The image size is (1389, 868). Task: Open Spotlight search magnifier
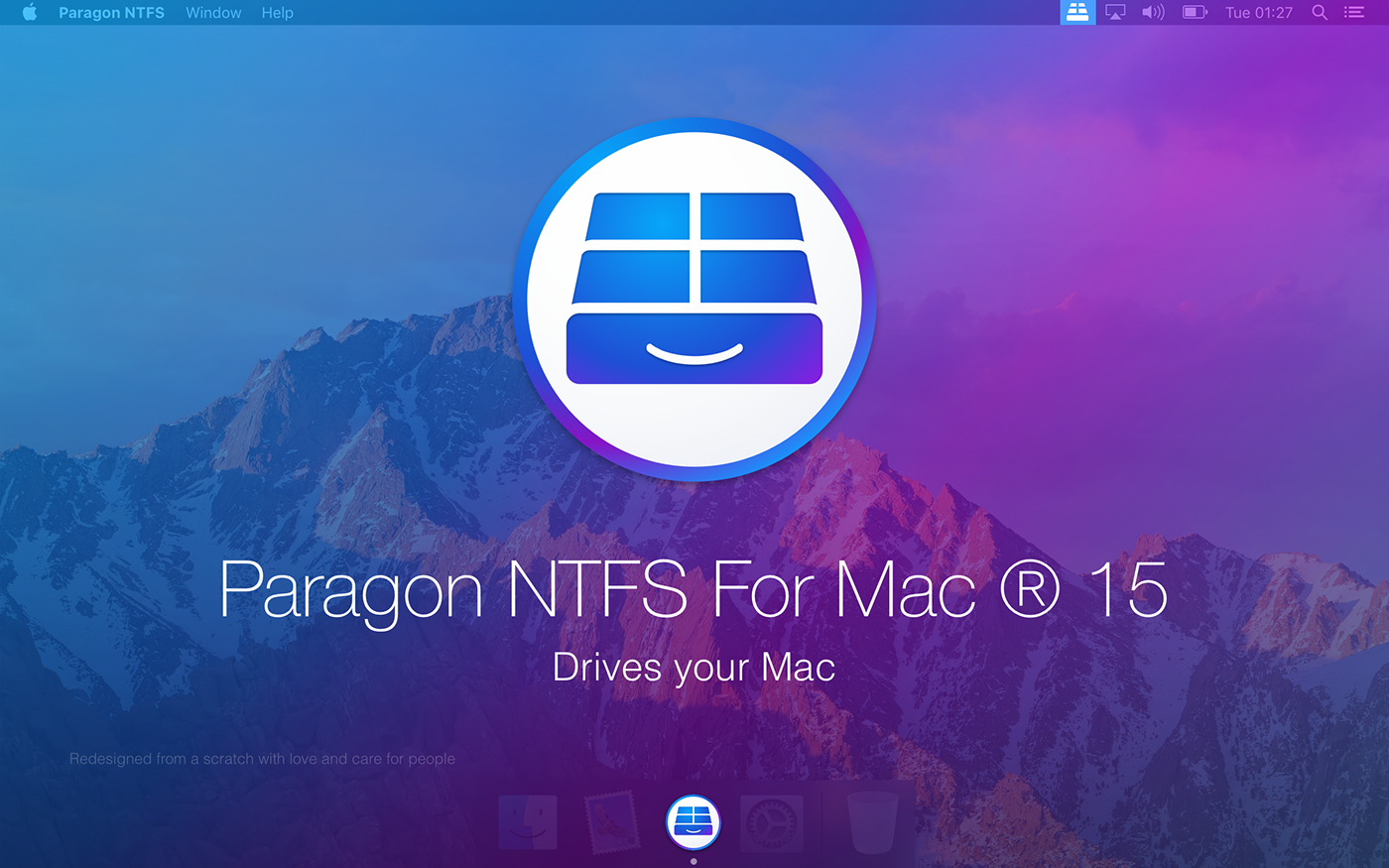[1320, 13]
